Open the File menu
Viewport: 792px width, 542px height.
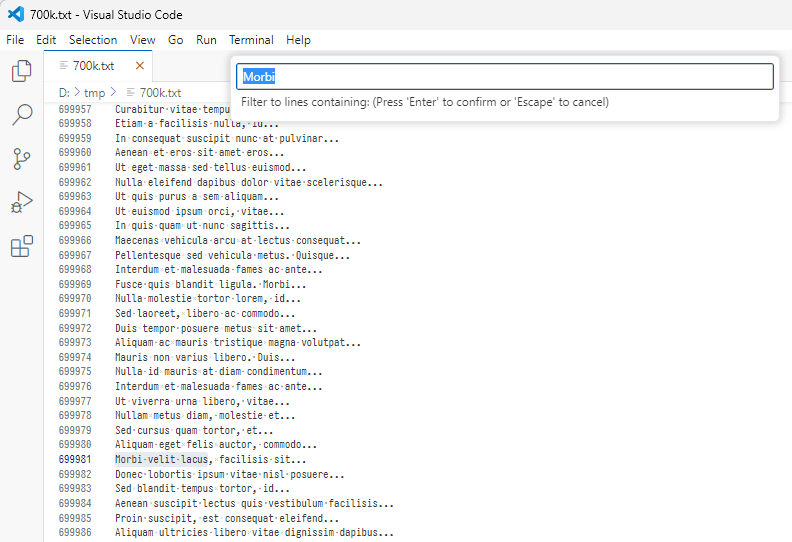tap(15, 40)
